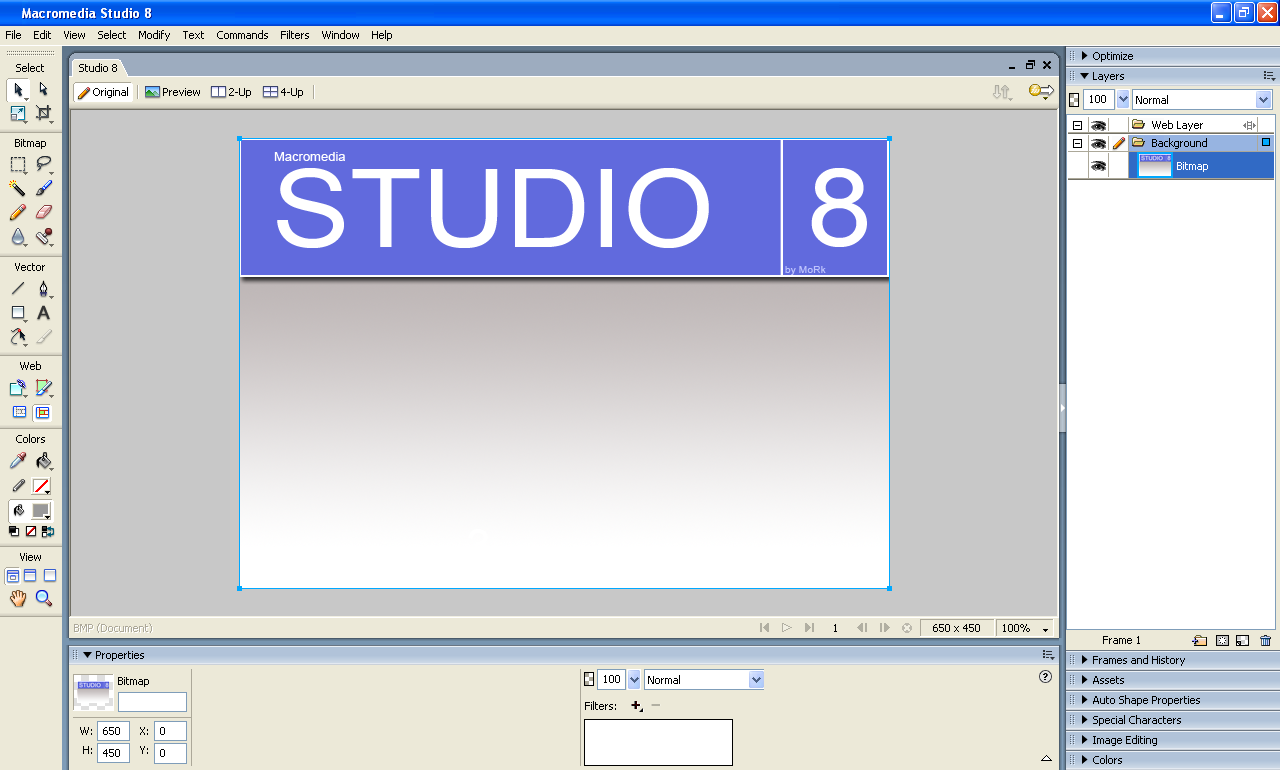This screenshot has height=770, width=1280.
Task: Hide the Bitmap layer eye icon
Action: click(x=1098, y=166)
